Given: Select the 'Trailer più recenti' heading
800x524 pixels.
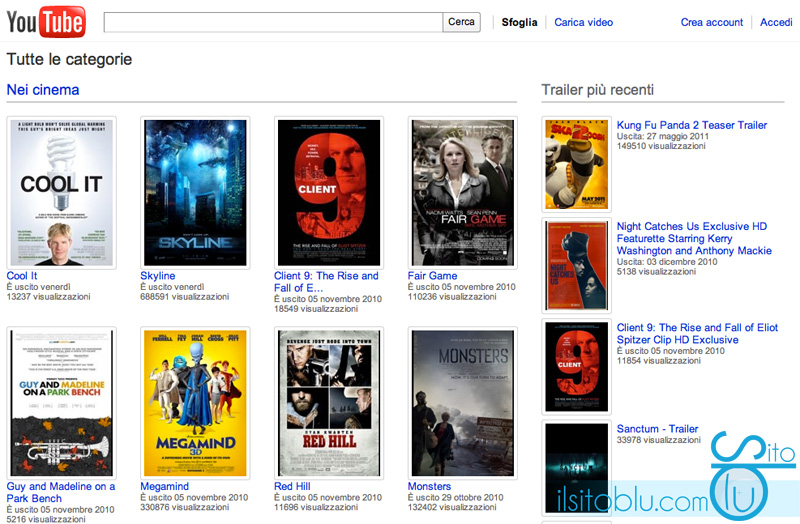Looking at the screenshot, I should click(x=597, y=90).
